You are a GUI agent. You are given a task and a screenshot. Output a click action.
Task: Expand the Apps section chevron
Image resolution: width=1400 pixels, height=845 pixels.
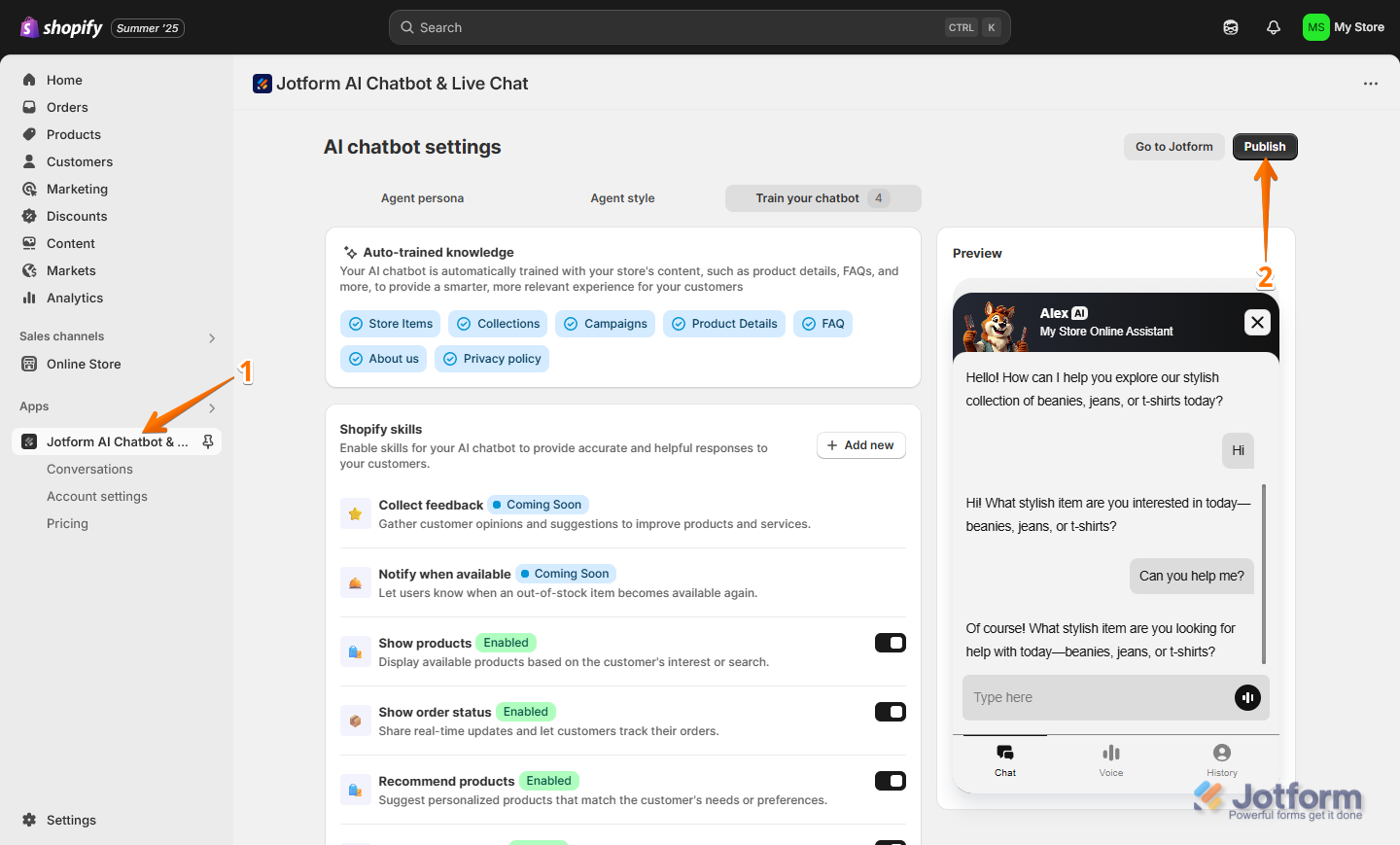coord(212,408)
